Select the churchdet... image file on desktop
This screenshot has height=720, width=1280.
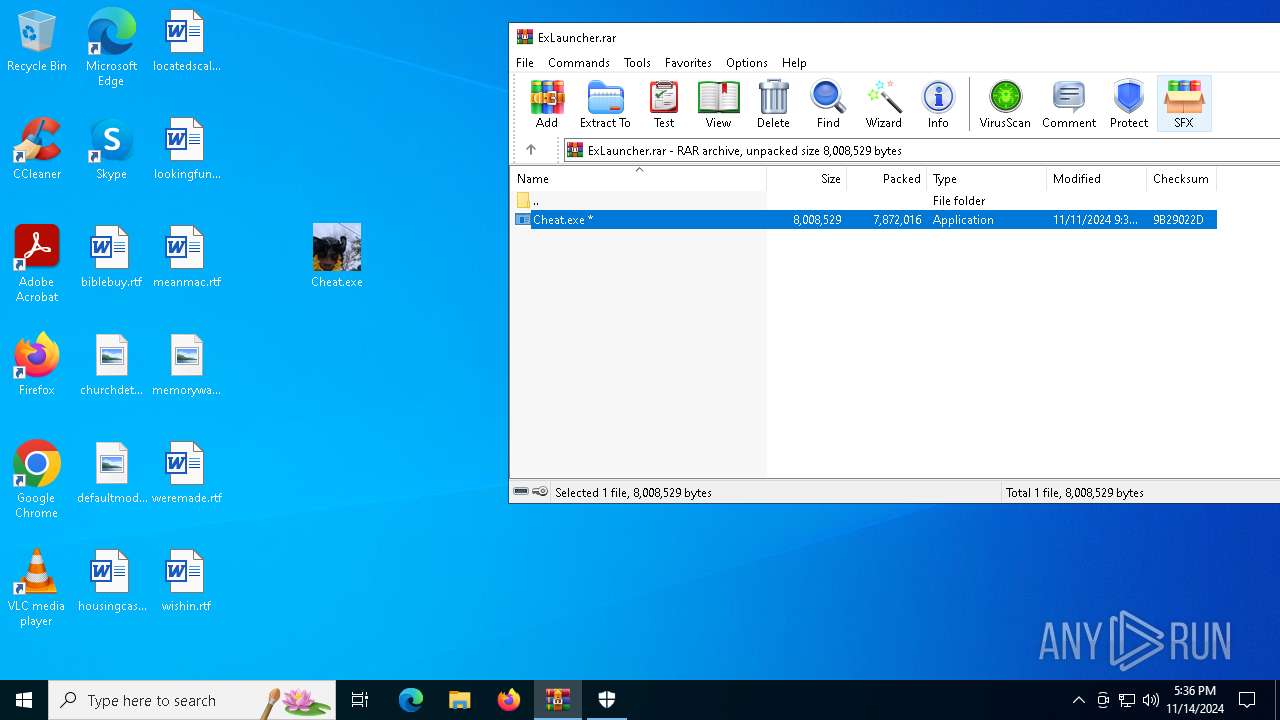coord(111,365)
